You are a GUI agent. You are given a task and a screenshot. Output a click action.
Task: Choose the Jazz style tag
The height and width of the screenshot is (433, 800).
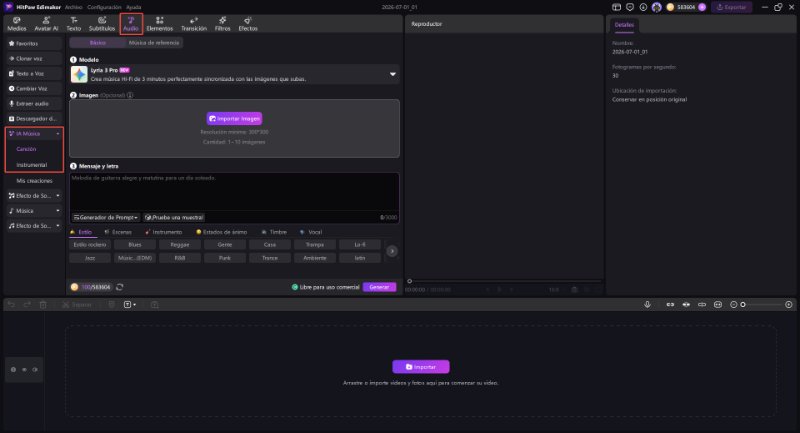[x=90, y=258]
